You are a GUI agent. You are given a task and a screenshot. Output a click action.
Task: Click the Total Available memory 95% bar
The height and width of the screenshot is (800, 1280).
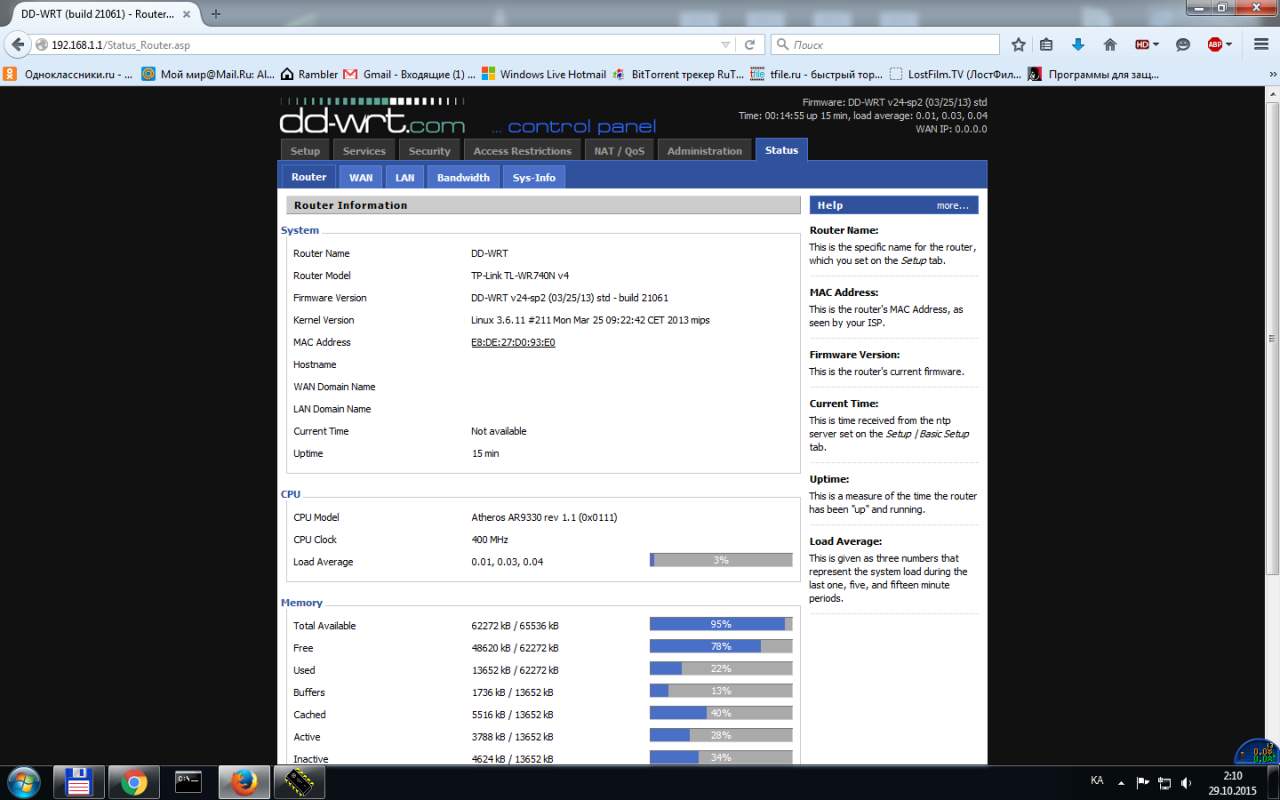pos(720,624)
